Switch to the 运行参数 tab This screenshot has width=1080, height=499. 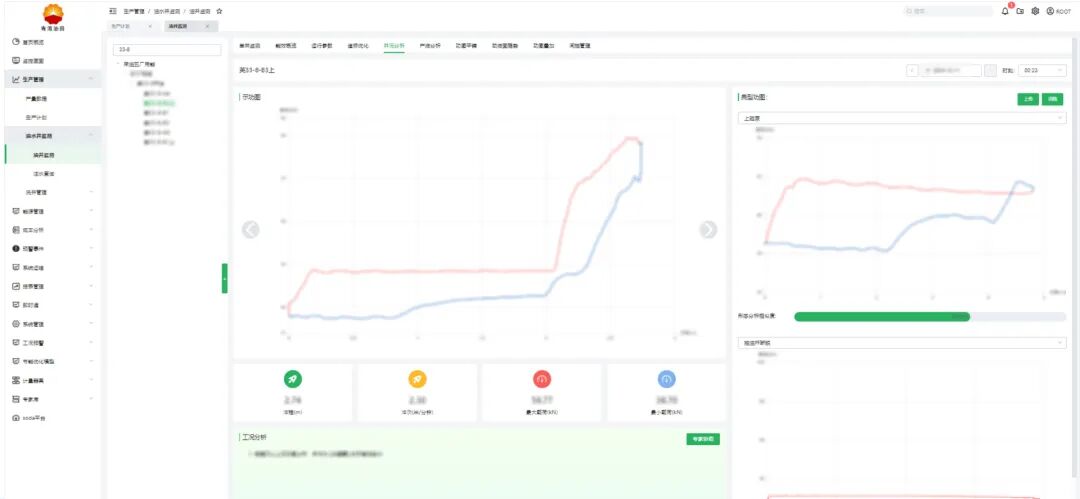[x=322, y=45]
